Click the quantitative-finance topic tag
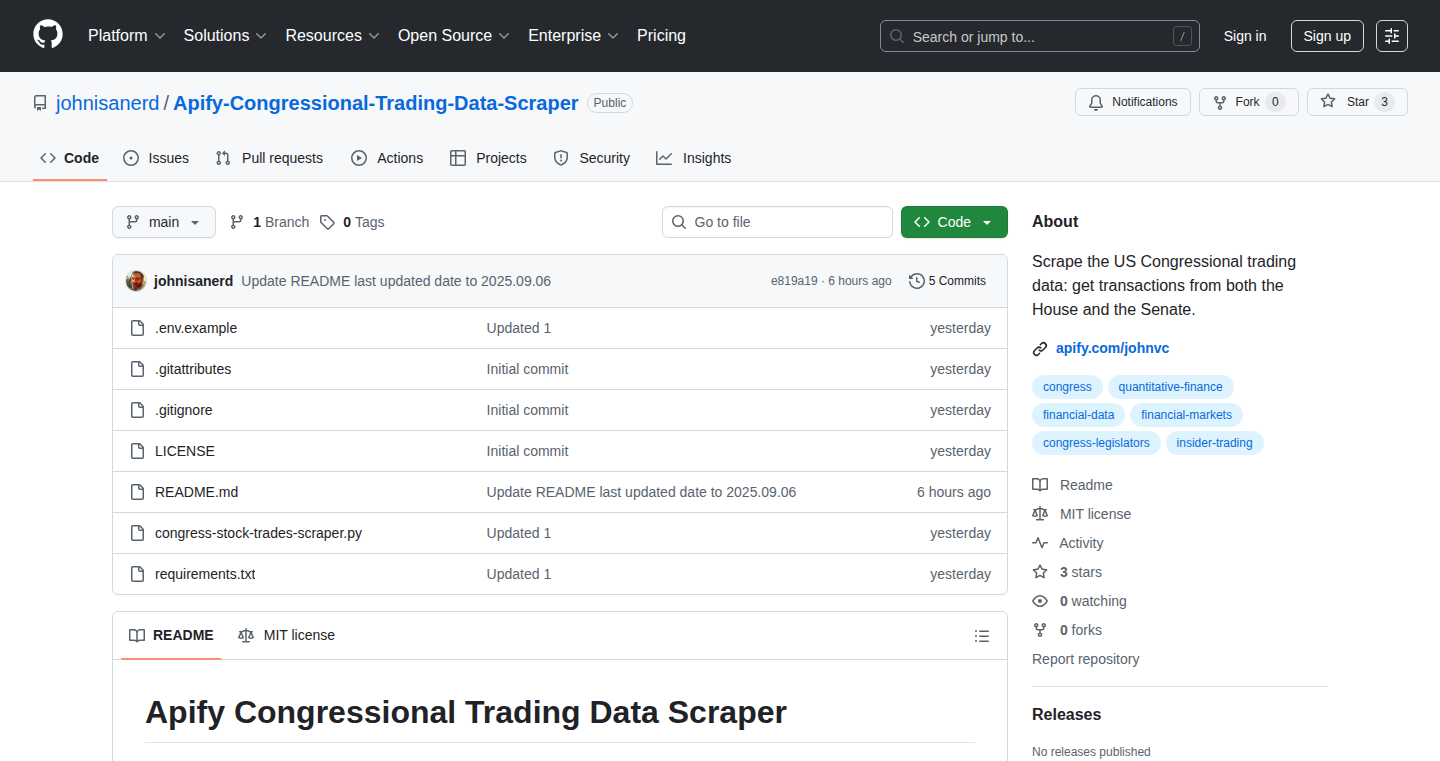 coord(1170,387)
